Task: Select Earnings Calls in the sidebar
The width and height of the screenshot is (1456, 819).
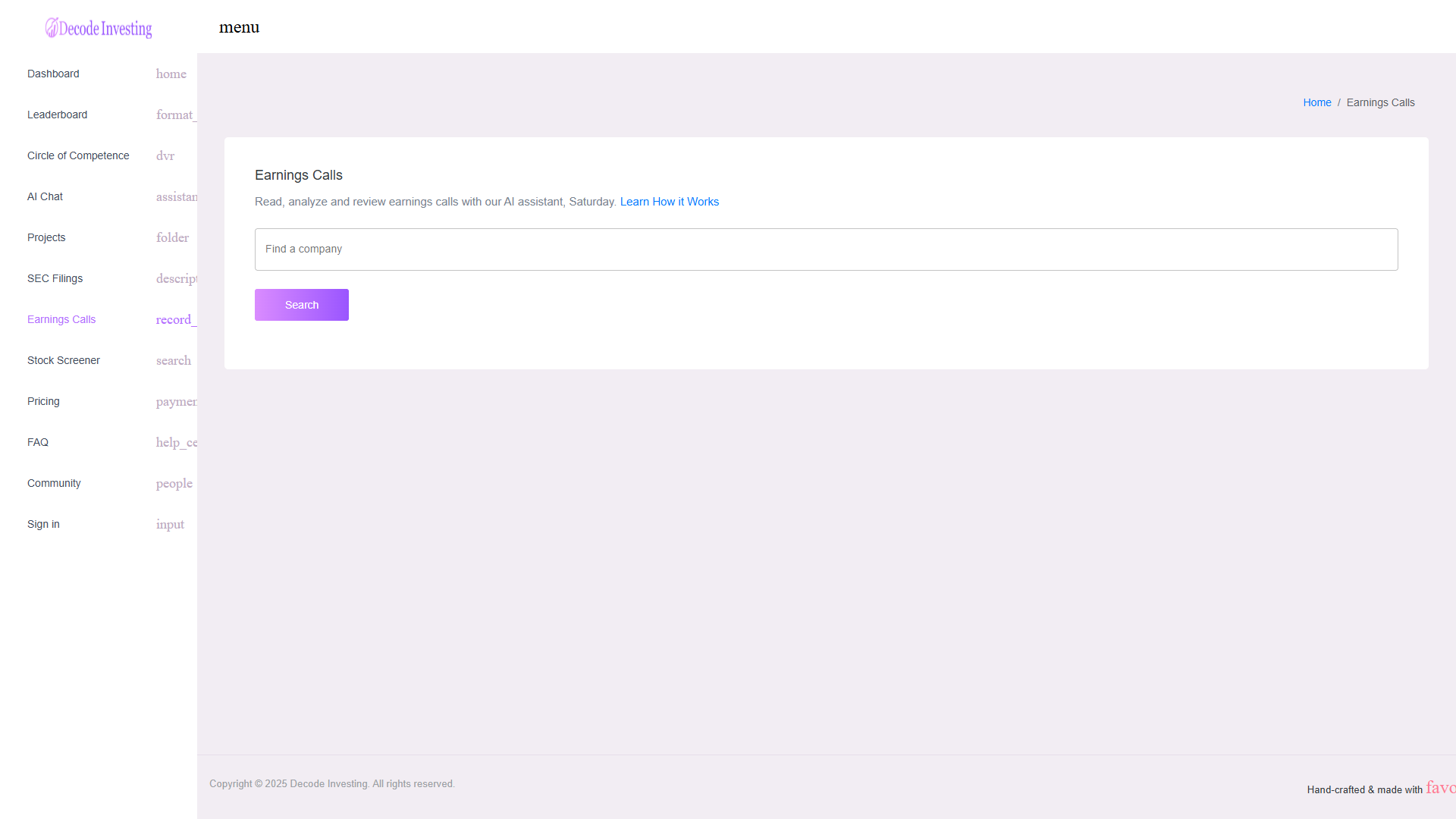Action: (61, 319)
